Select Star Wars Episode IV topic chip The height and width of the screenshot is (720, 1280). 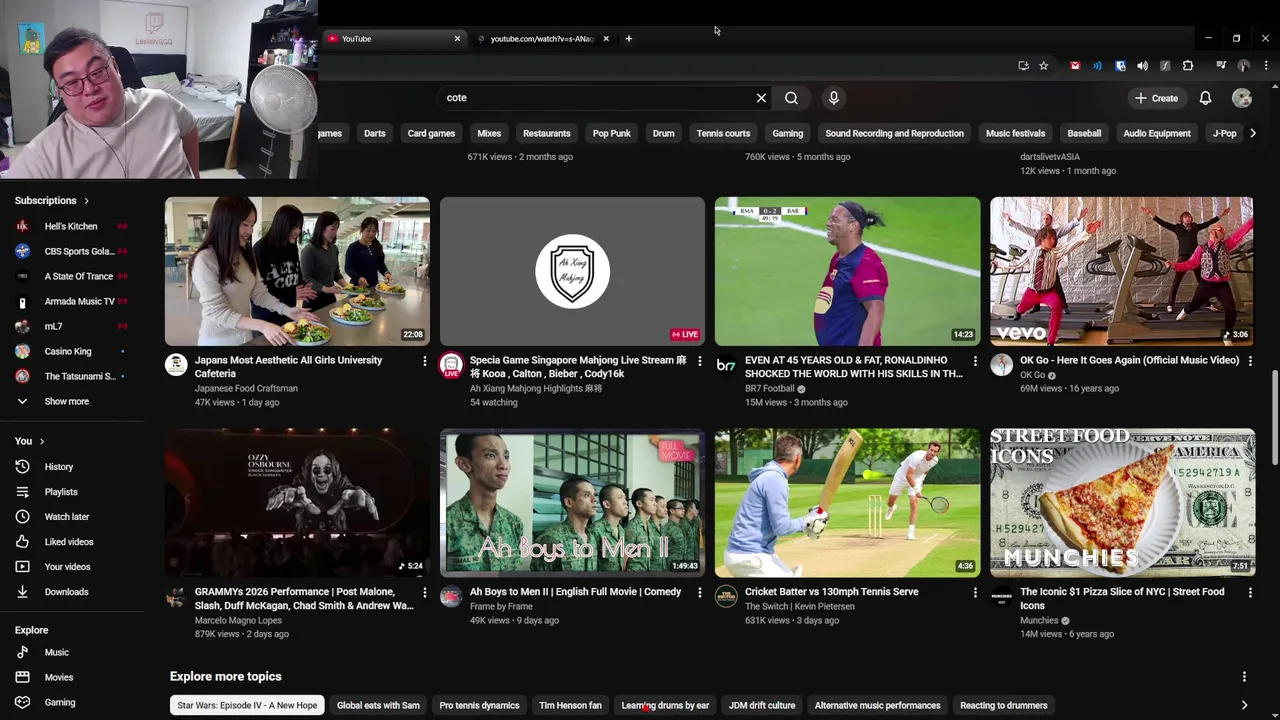(x=247, y=705)
